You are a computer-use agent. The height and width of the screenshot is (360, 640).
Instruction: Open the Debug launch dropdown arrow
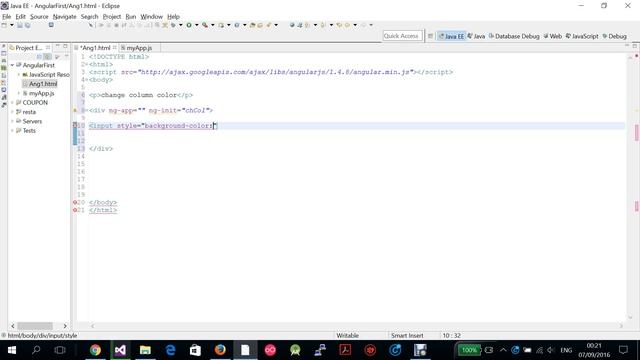coord(180,25)
